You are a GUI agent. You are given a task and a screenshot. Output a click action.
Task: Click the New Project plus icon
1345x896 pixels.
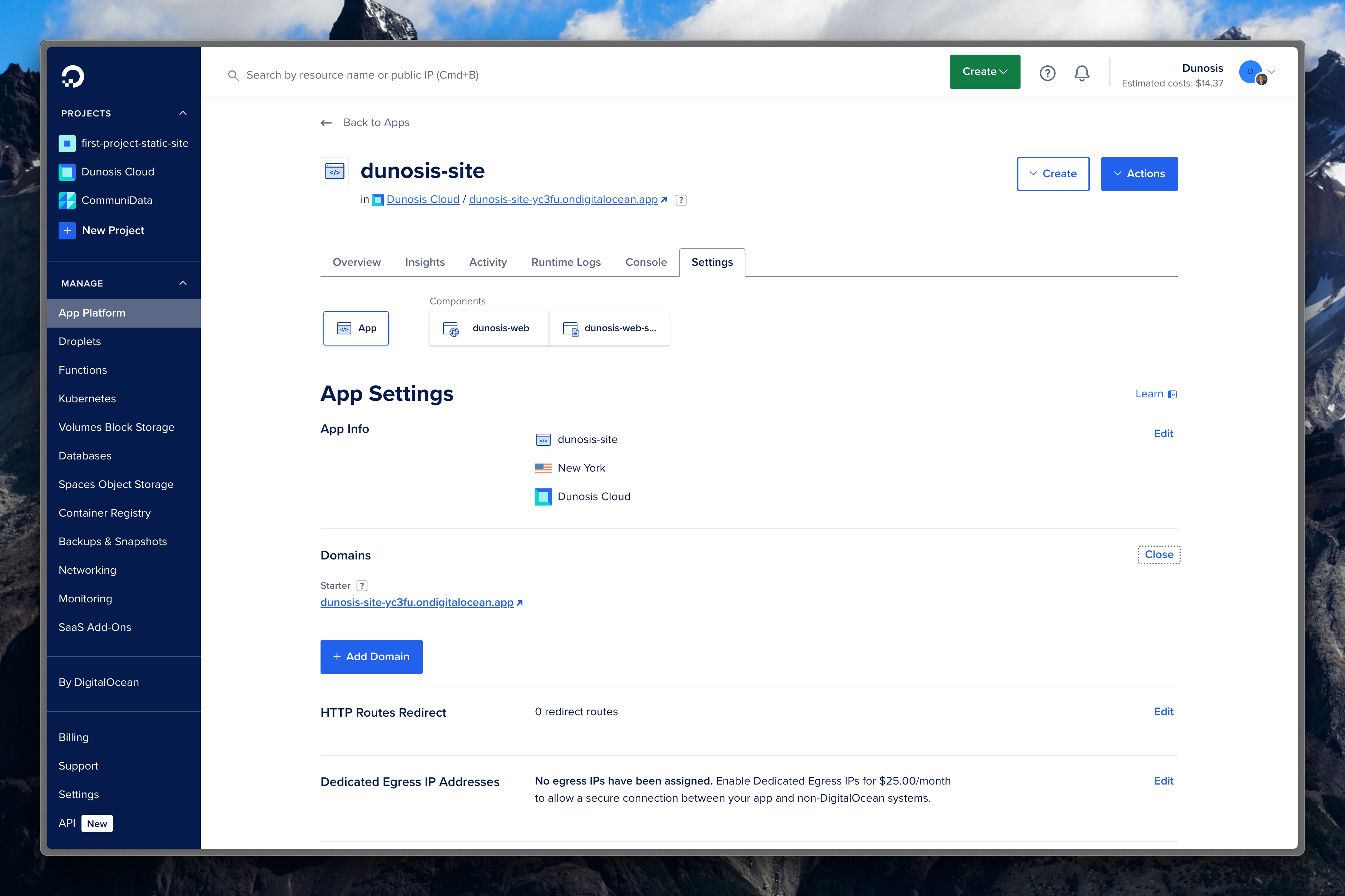point(68,230)
